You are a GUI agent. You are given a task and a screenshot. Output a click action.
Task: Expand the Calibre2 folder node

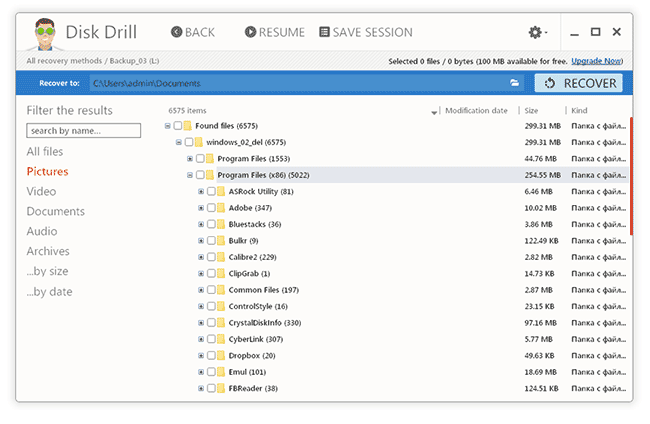click(x=201, y=257)
